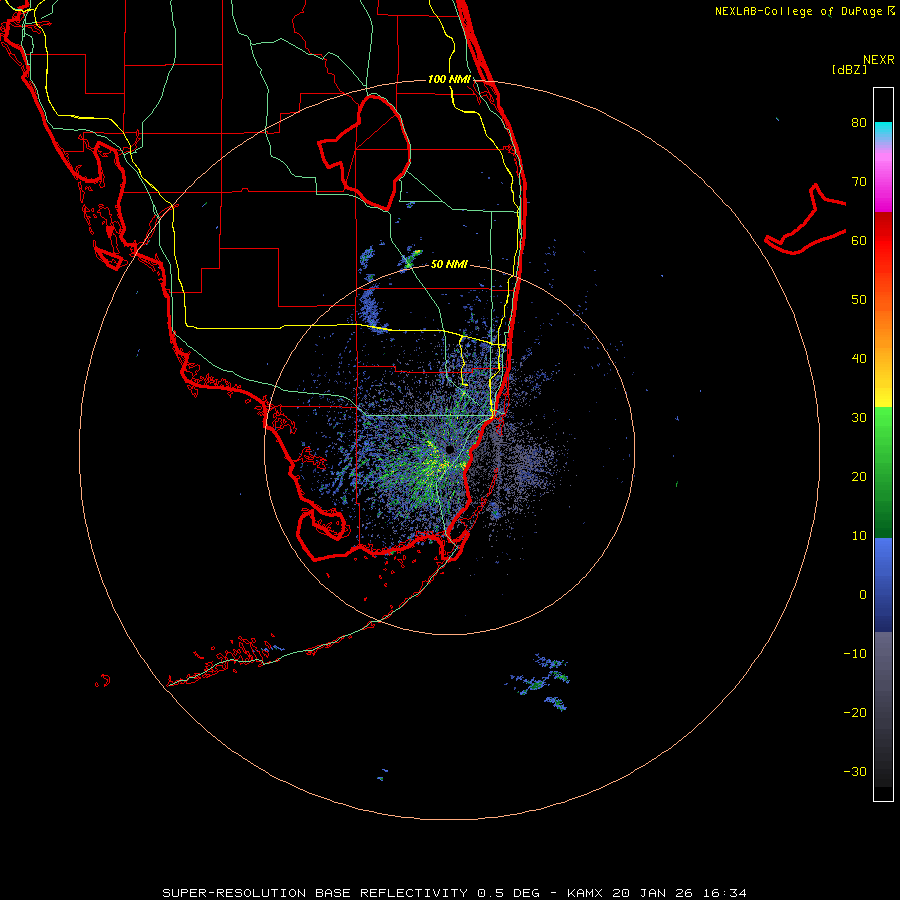Select the -10 value on the dBZ scale

pyautogui.click(x=855, y=654)
